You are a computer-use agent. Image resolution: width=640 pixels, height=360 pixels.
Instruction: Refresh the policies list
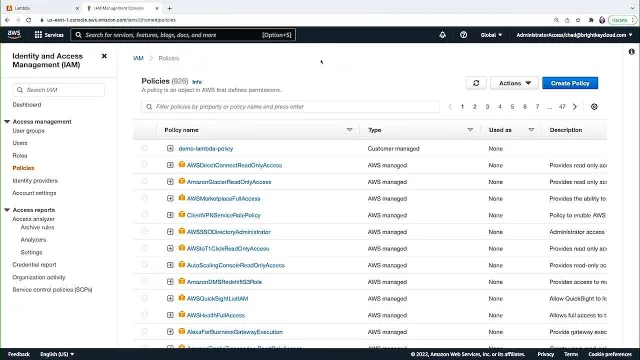(476, 83)
